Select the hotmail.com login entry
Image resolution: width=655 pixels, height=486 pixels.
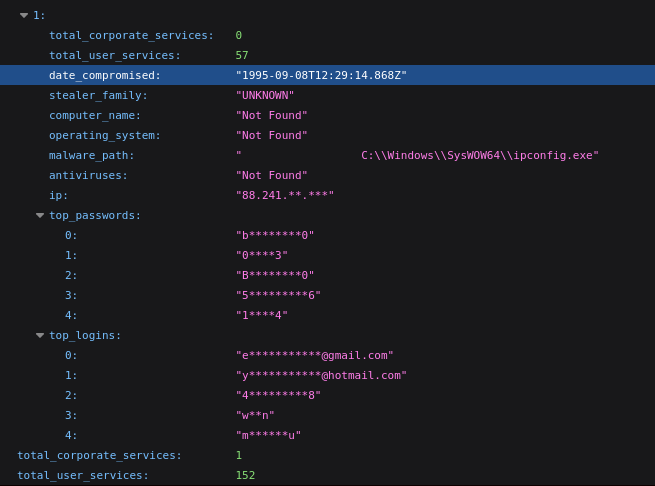(x=321, y=375)
